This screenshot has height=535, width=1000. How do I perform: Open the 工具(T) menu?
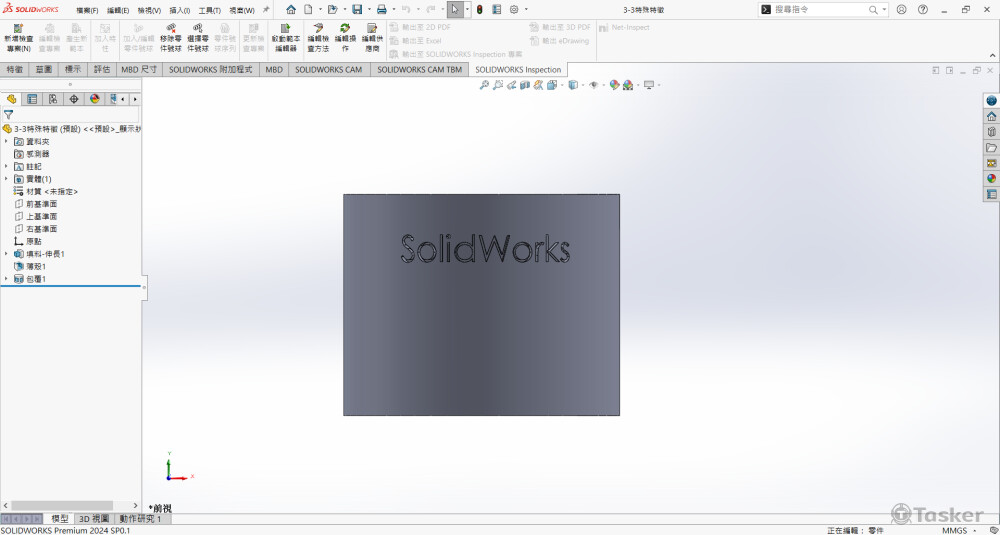pyautogui.click(x=209, y=10)
